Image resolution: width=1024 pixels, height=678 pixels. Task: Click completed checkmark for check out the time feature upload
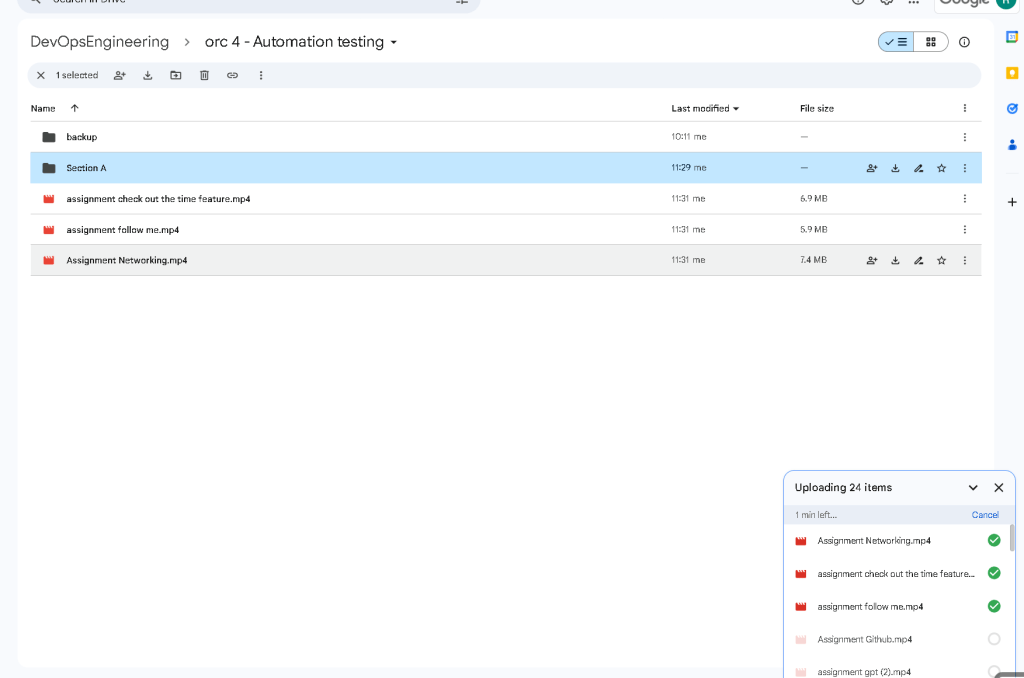(x=994, y=573)
